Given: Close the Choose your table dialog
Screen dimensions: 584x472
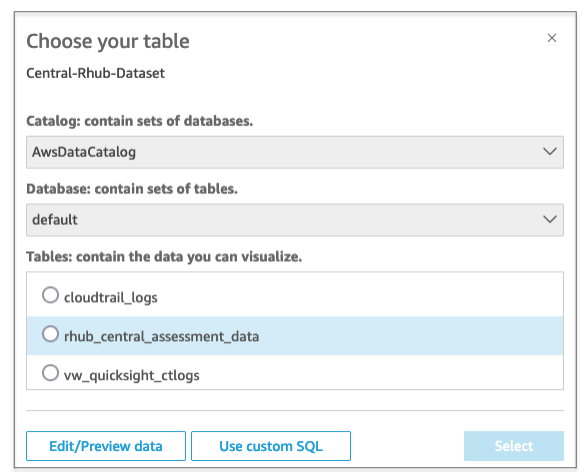Looking at the screenshot, I should pyautogui.click(x=552, y=38).
